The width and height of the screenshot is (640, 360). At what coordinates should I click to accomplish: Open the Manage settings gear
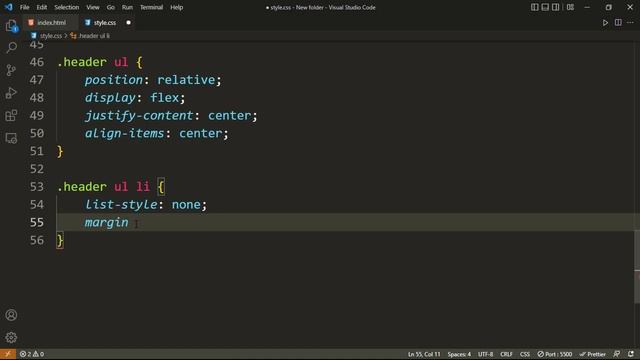tap(11, 338)
